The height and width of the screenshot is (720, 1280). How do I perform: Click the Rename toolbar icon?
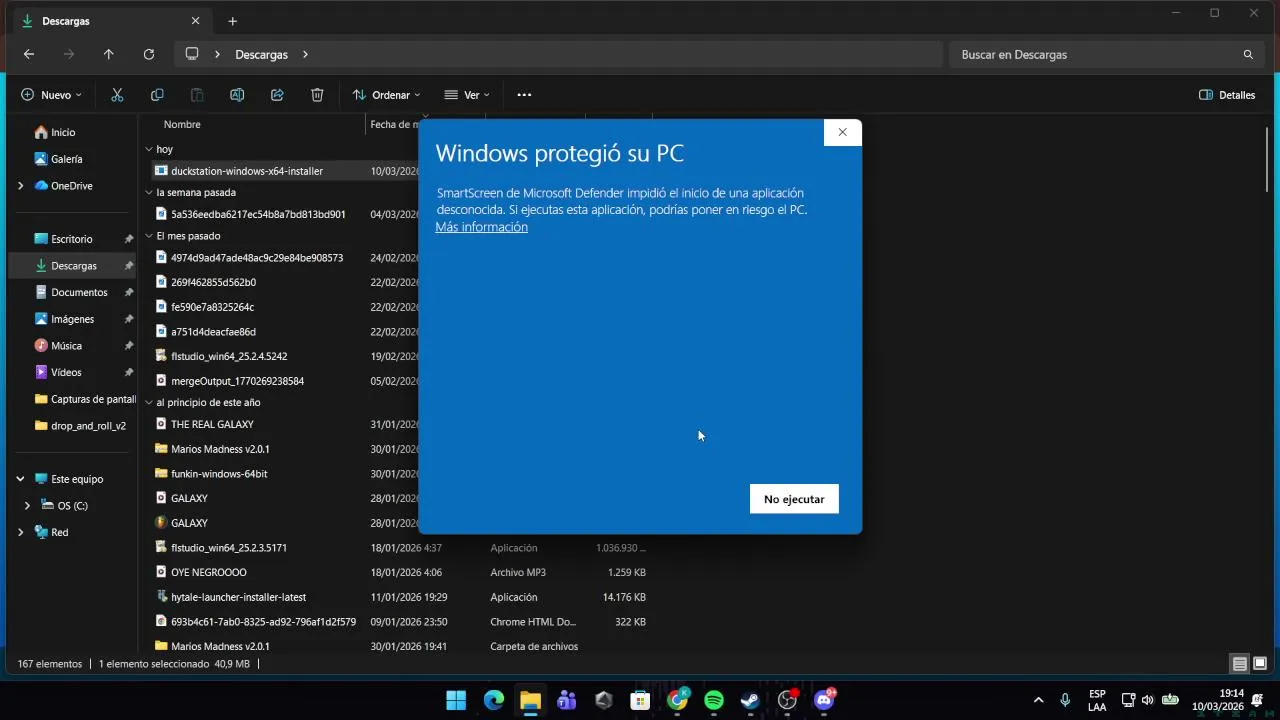click(x=237, y=95)
